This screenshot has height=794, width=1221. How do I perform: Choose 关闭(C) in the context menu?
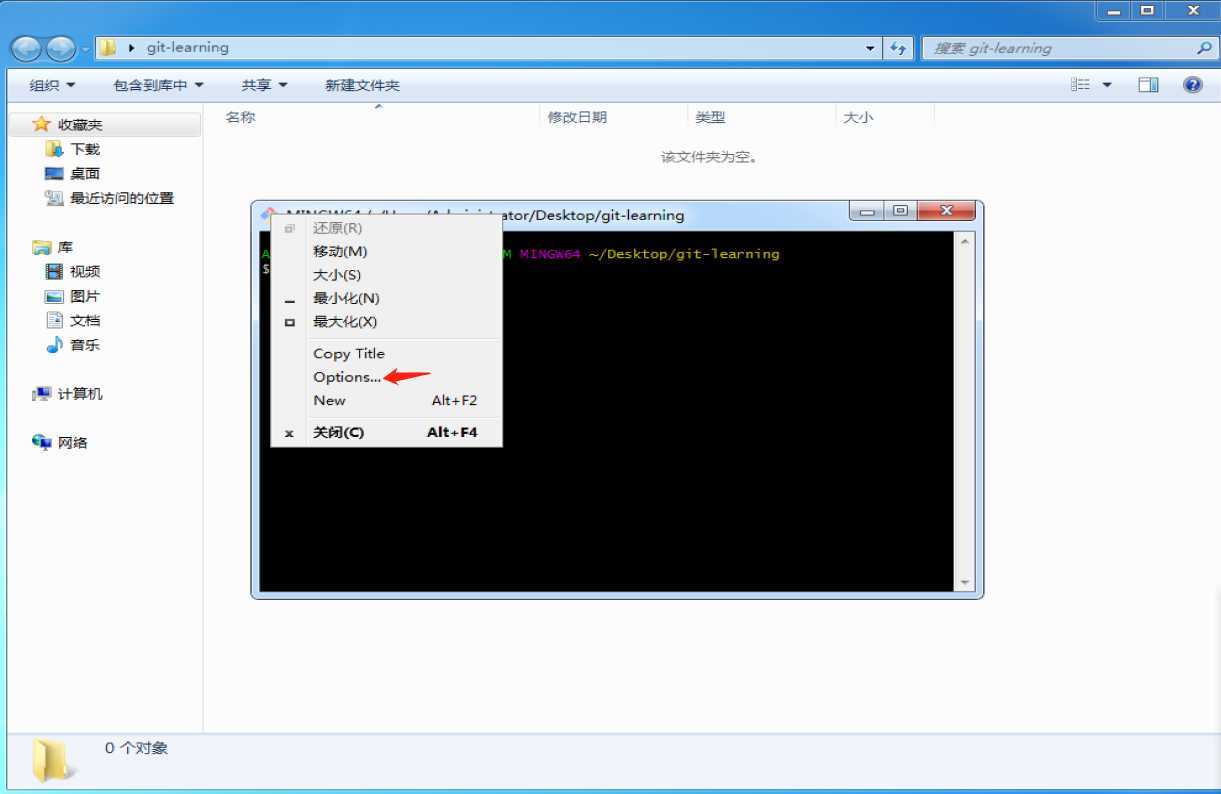point(338,432)
